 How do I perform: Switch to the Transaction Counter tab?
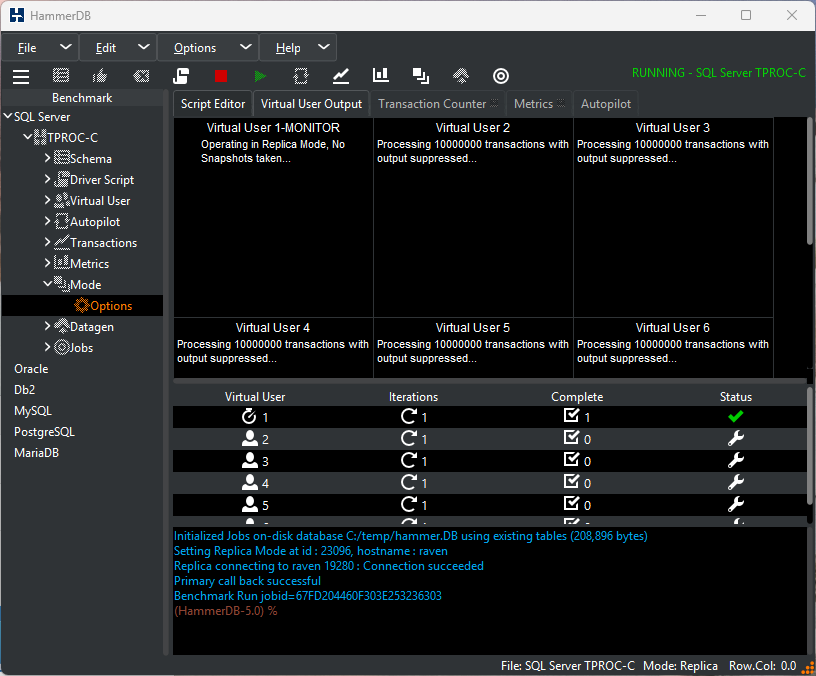[438, 104]
